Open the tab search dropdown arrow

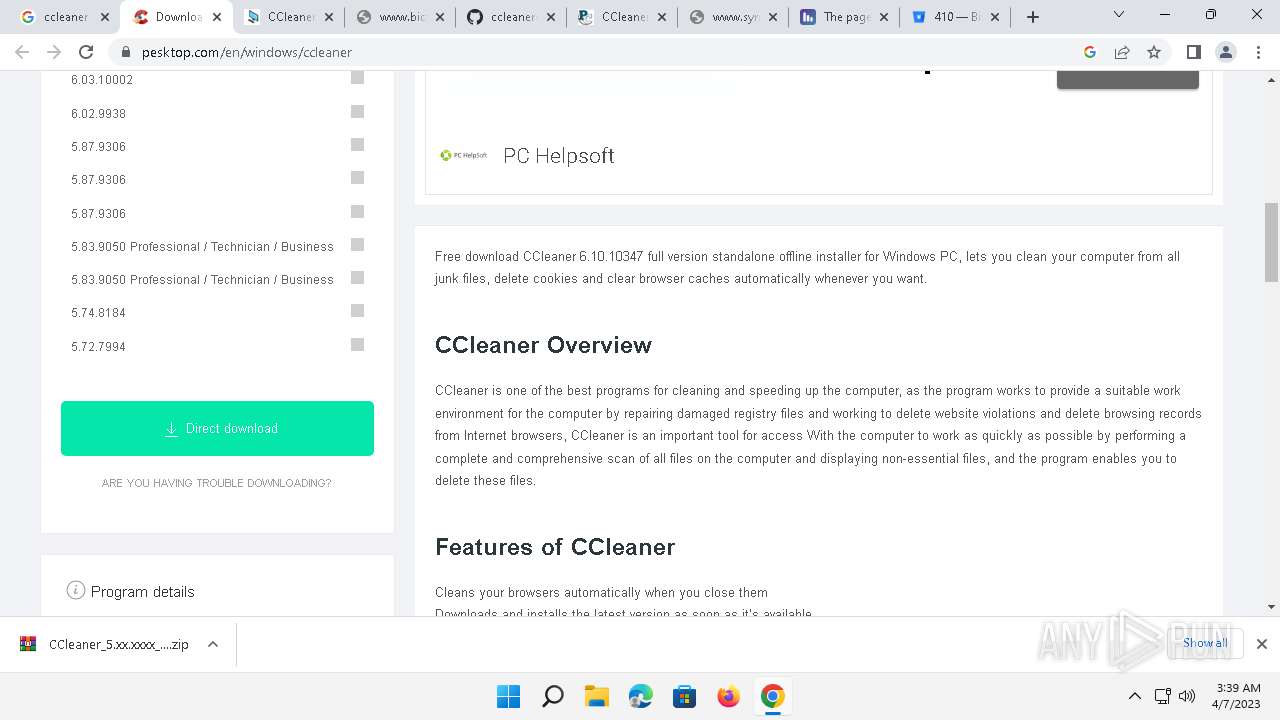coord(1119,15)
